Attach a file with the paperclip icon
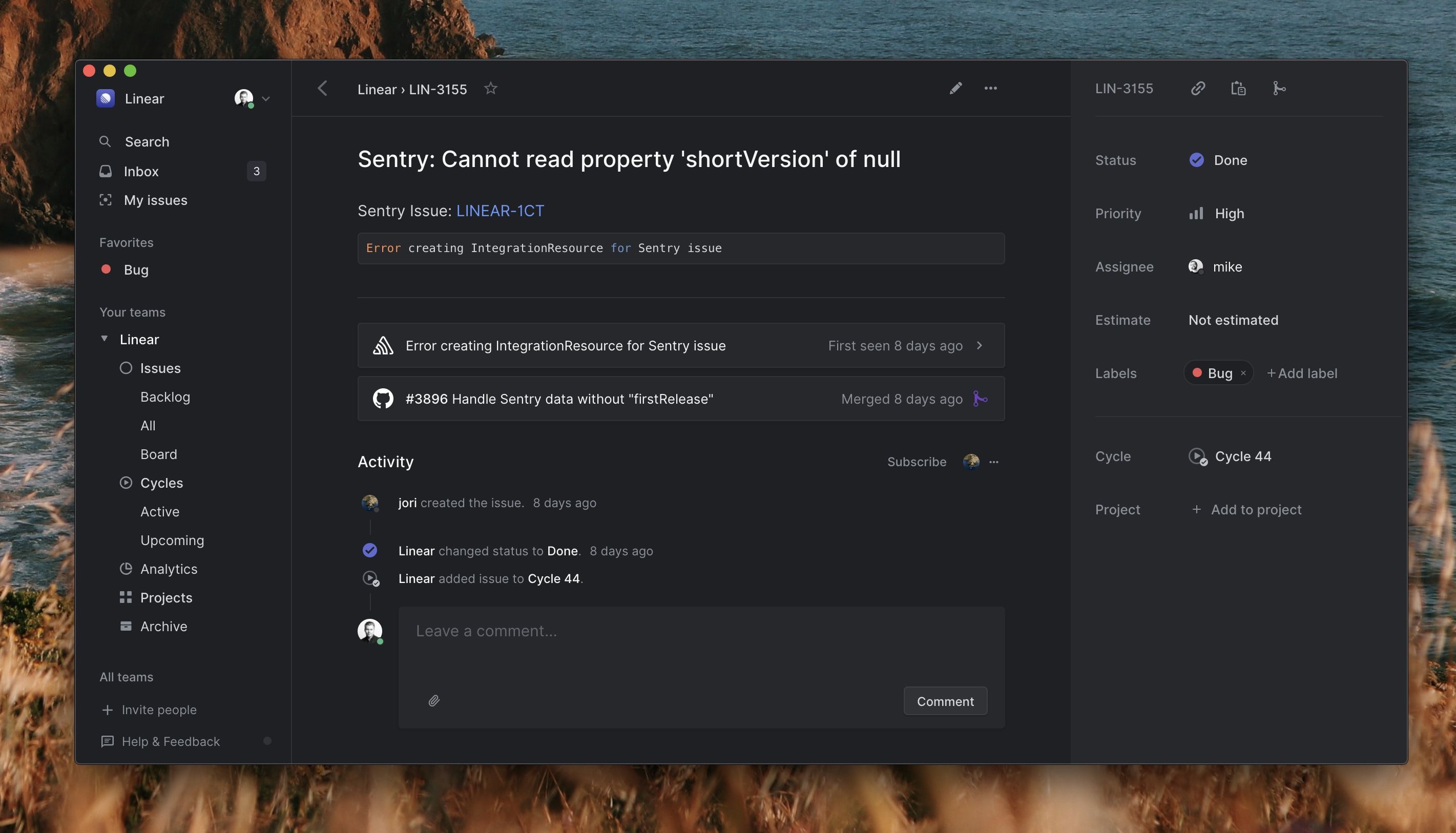Image resolution: width=1456 pixels, height=833 pixels. [433, 700]
